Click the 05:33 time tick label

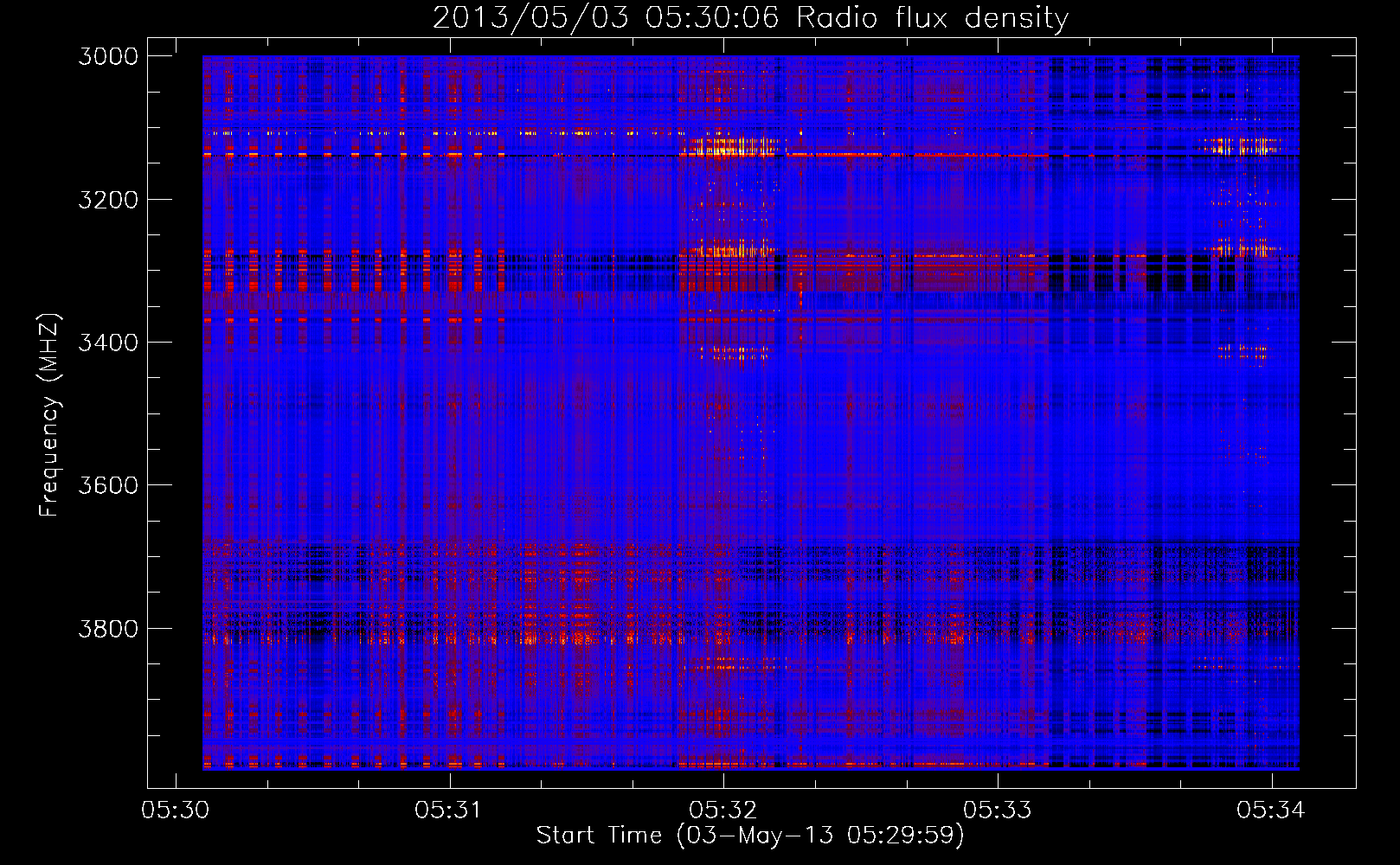998,810
